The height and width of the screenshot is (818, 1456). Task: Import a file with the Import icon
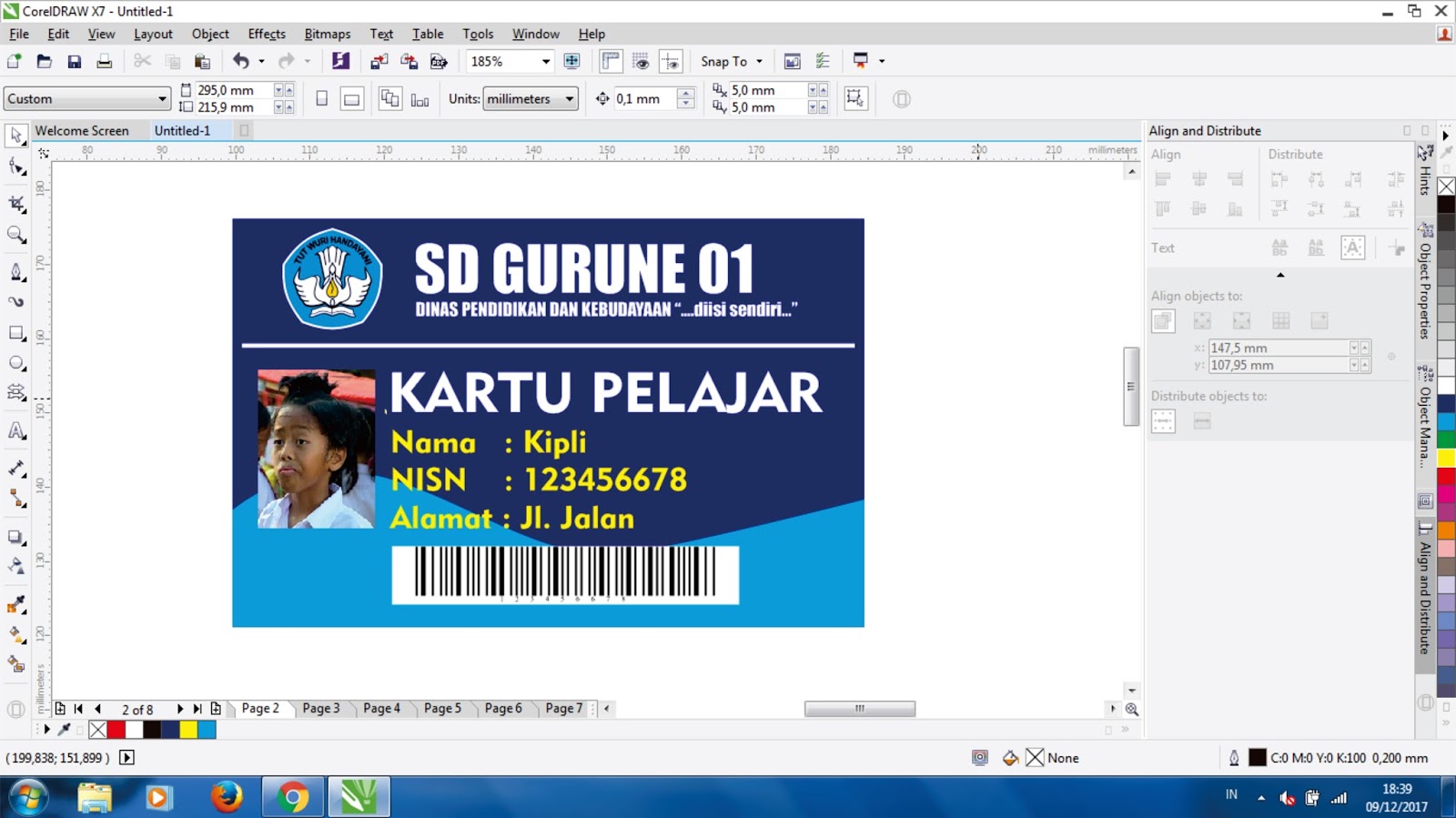[x=379, y=61]
